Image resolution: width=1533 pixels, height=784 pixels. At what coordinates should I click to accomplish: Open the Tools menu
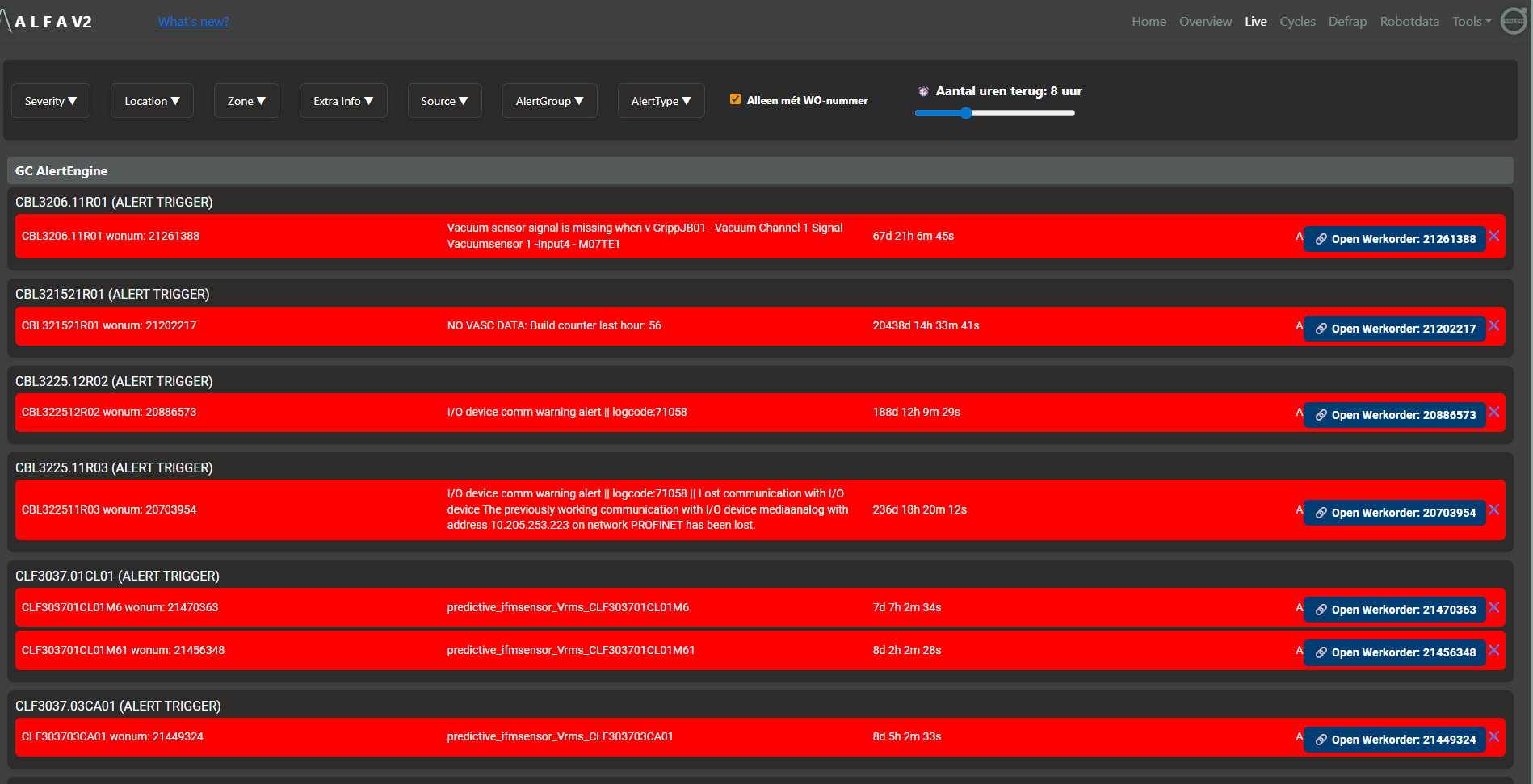(x=1470, y=21)
